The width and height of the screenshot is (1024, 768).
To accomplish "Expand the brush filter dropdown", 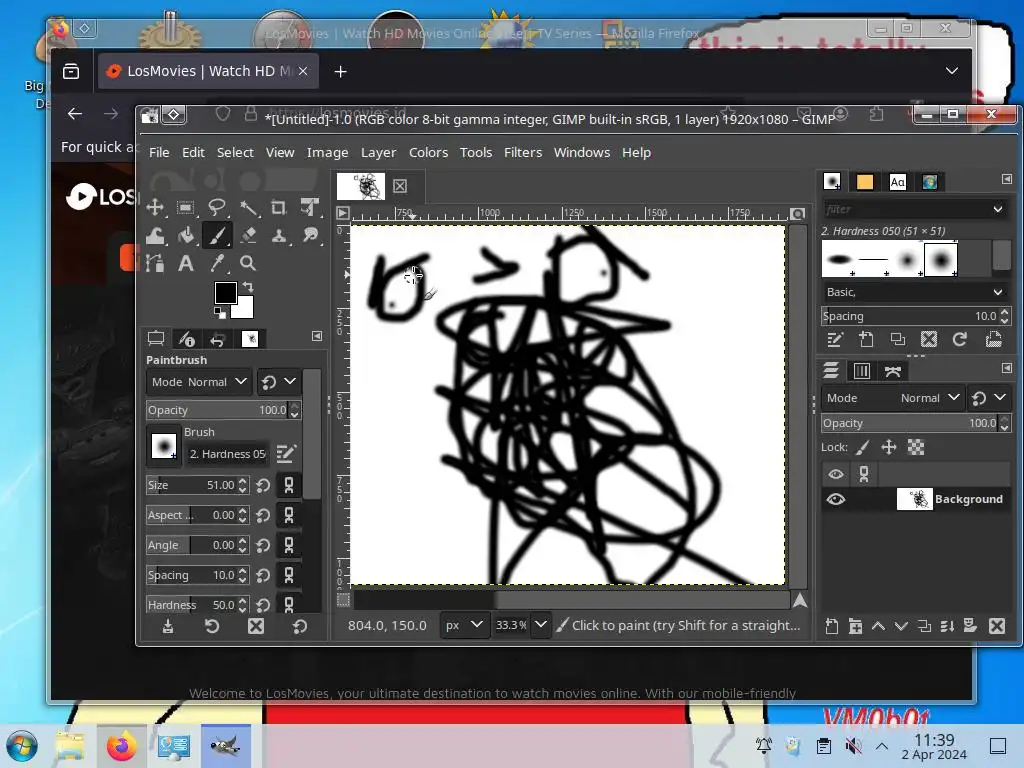I will click(997, 210).
